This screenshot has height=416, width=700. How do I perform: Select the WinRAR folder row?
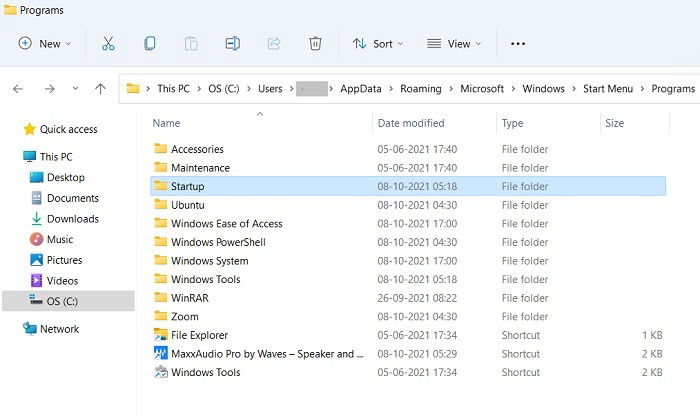[x=408, y=298]
